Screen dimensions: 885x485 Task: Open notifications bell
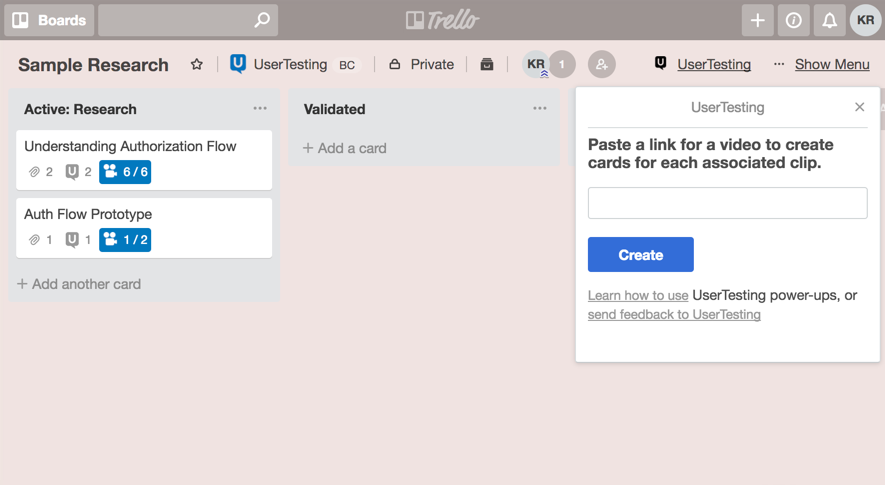point(829,20)
